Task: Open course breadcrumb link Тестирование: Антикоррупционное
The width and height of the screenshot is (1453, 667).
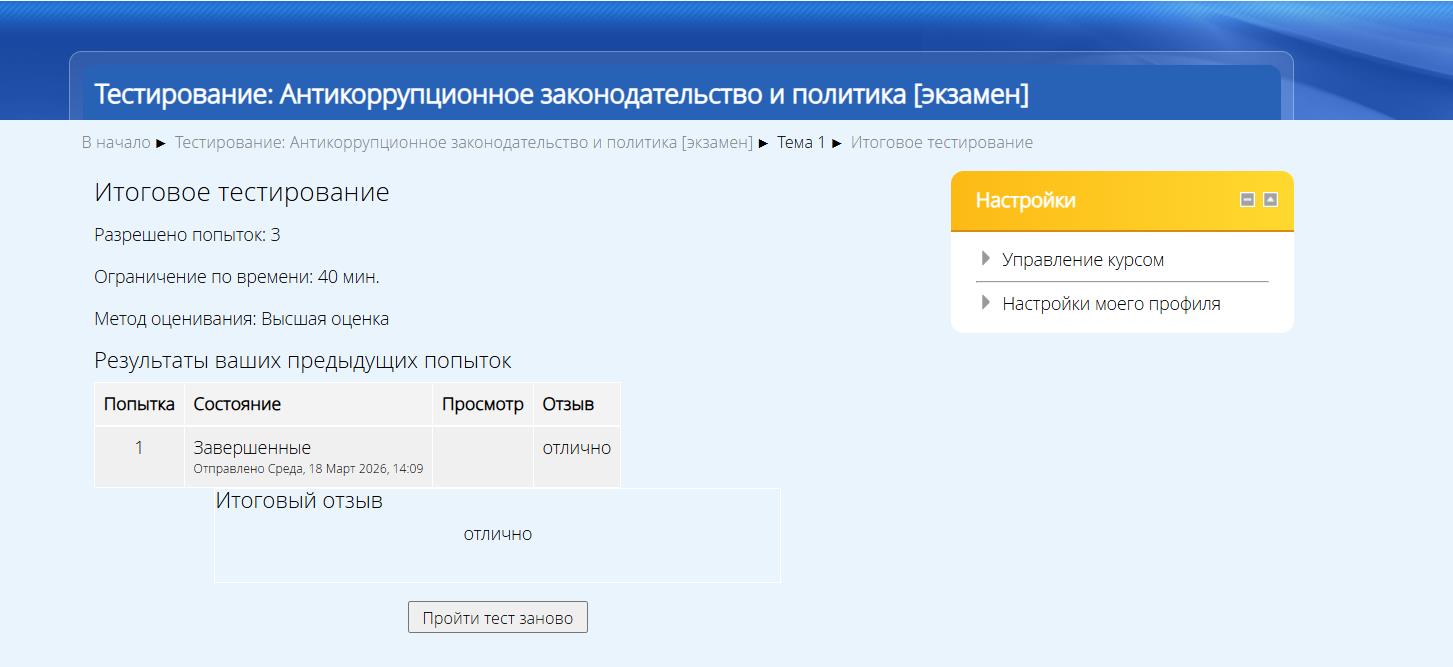Action: [x=464, y=142]
